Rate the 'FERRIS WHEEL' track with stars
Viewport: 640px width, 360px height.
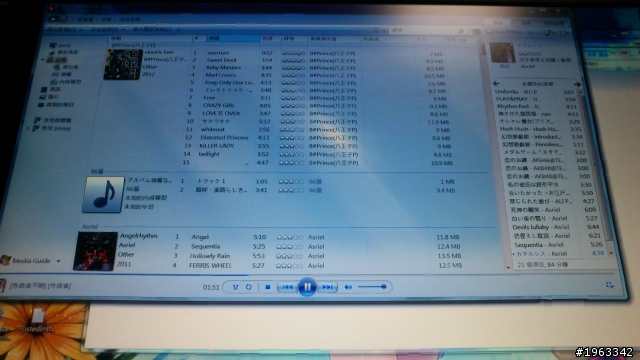click(x=289, y=266)
